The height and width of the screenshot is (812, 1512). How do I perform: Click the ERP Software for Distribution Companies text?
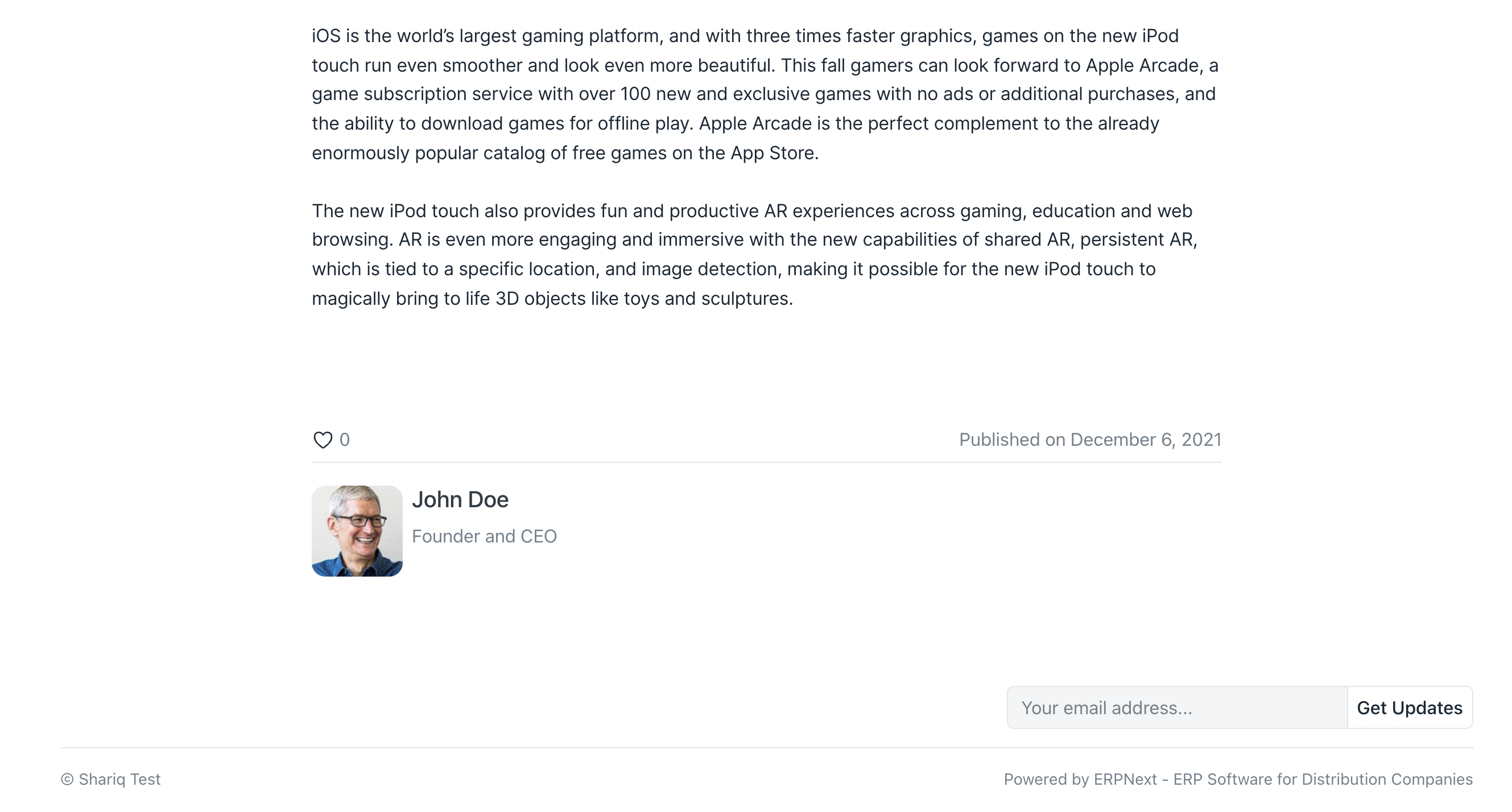1323,779
